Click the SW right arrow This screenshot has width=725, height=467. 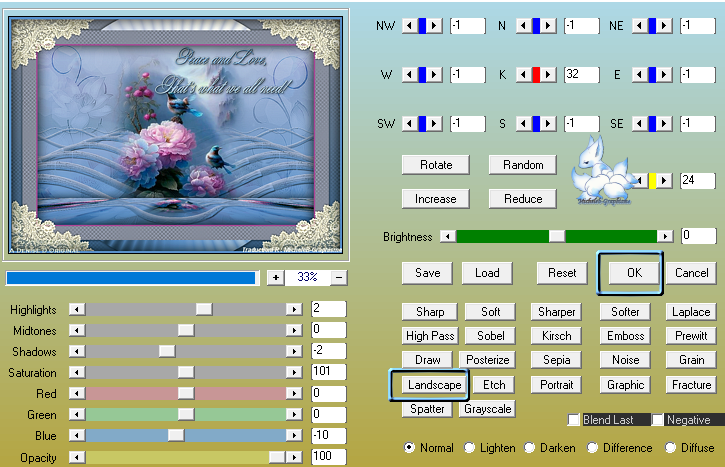tap(434, 123)
